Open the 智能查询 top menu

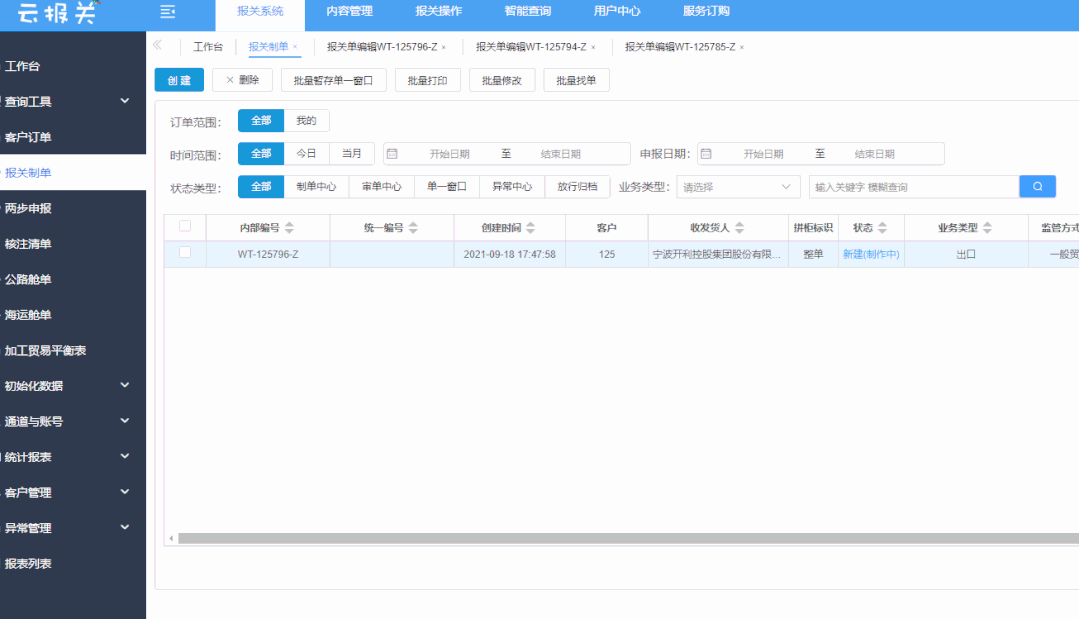[x=527, y=11]
